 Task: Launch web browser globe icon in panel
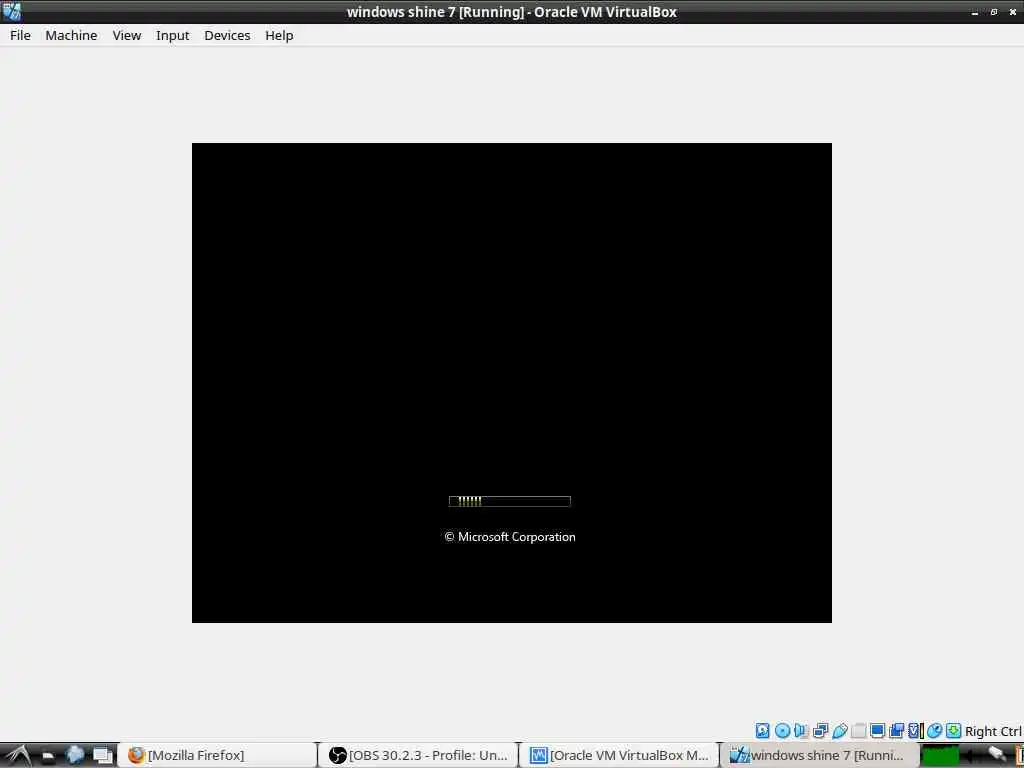(x=75, y=755)
